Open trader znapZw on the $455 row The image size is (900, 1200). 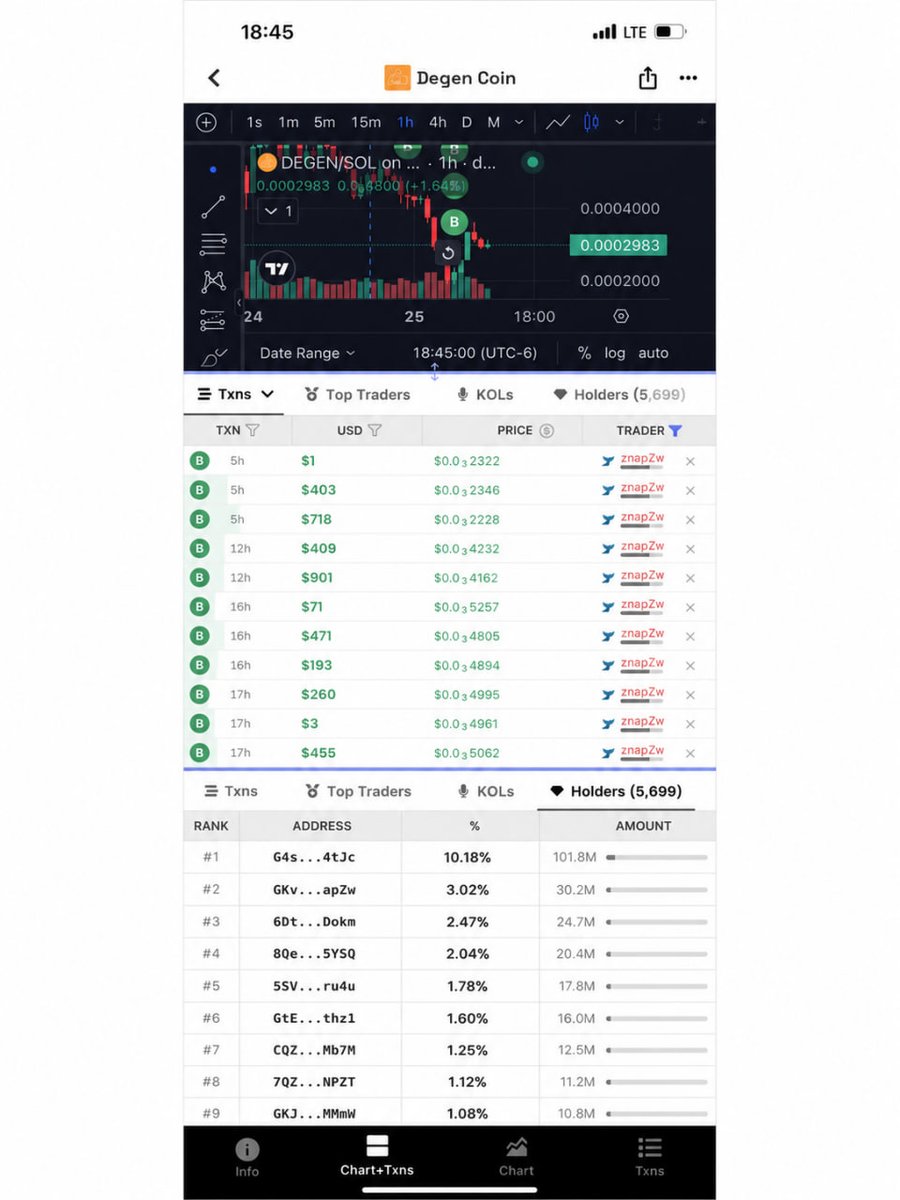coord(642,753)
